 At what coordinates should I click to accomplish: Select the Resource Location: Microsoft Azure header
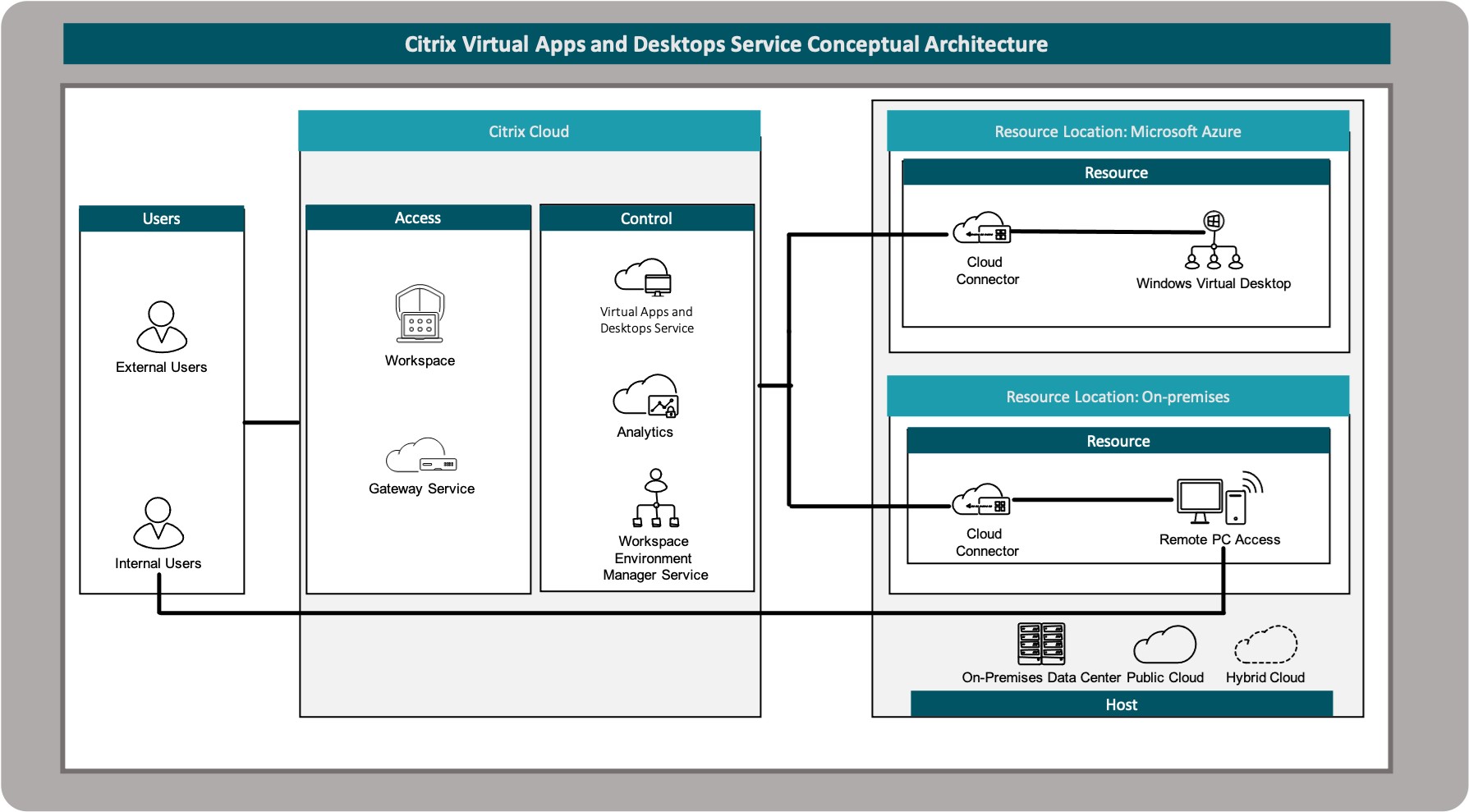coord(1118,131)
